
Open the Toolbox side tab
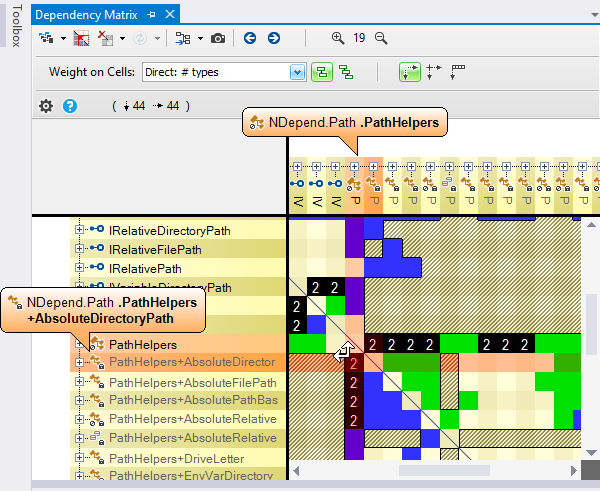(x=16, y=25)
